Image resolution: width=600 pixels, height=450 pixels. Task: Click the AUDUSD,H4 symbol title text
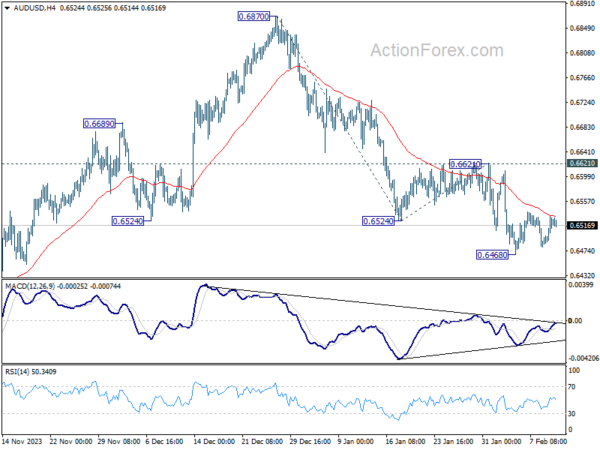pyautogui.click(x=35, y=8)
